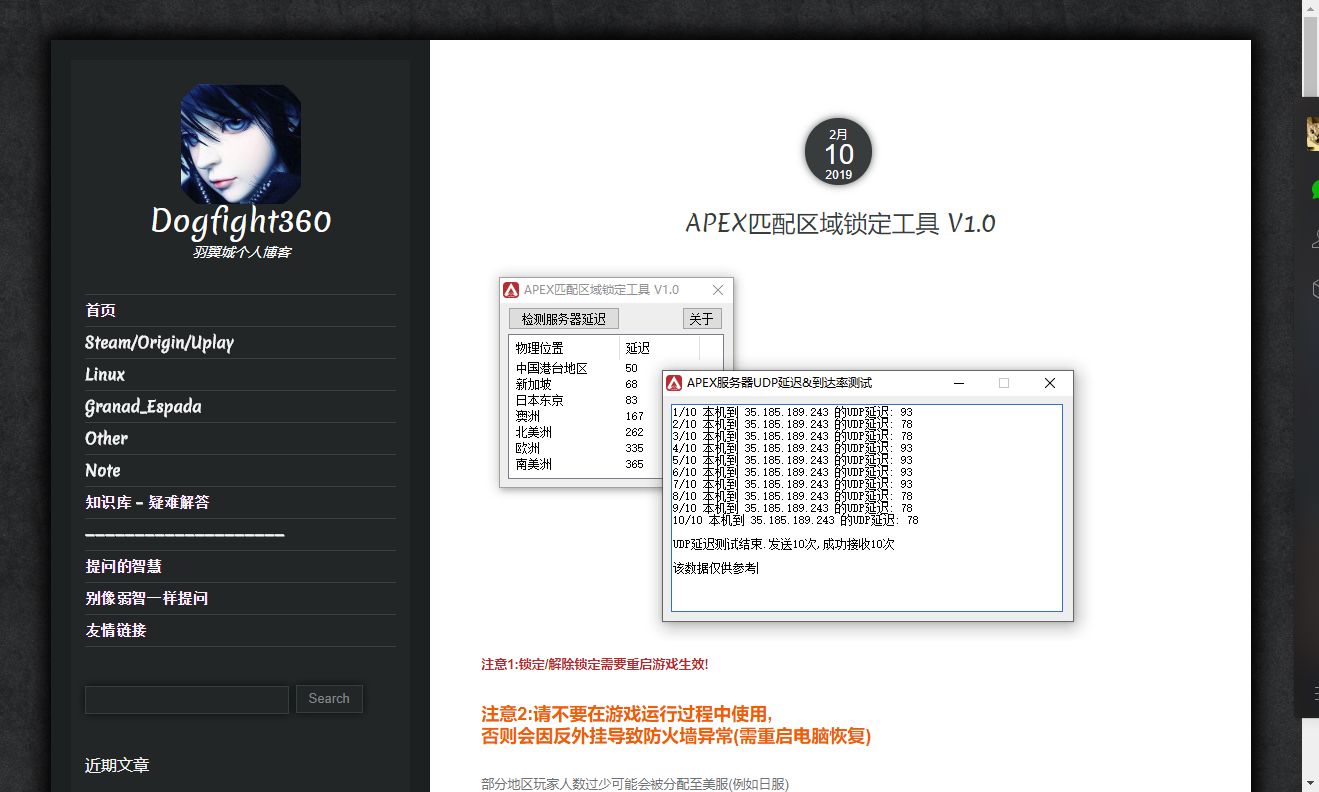The height and width of the screenshot is (792, 1319).
Task: Click the latency value 167
Action: (634, 417)
